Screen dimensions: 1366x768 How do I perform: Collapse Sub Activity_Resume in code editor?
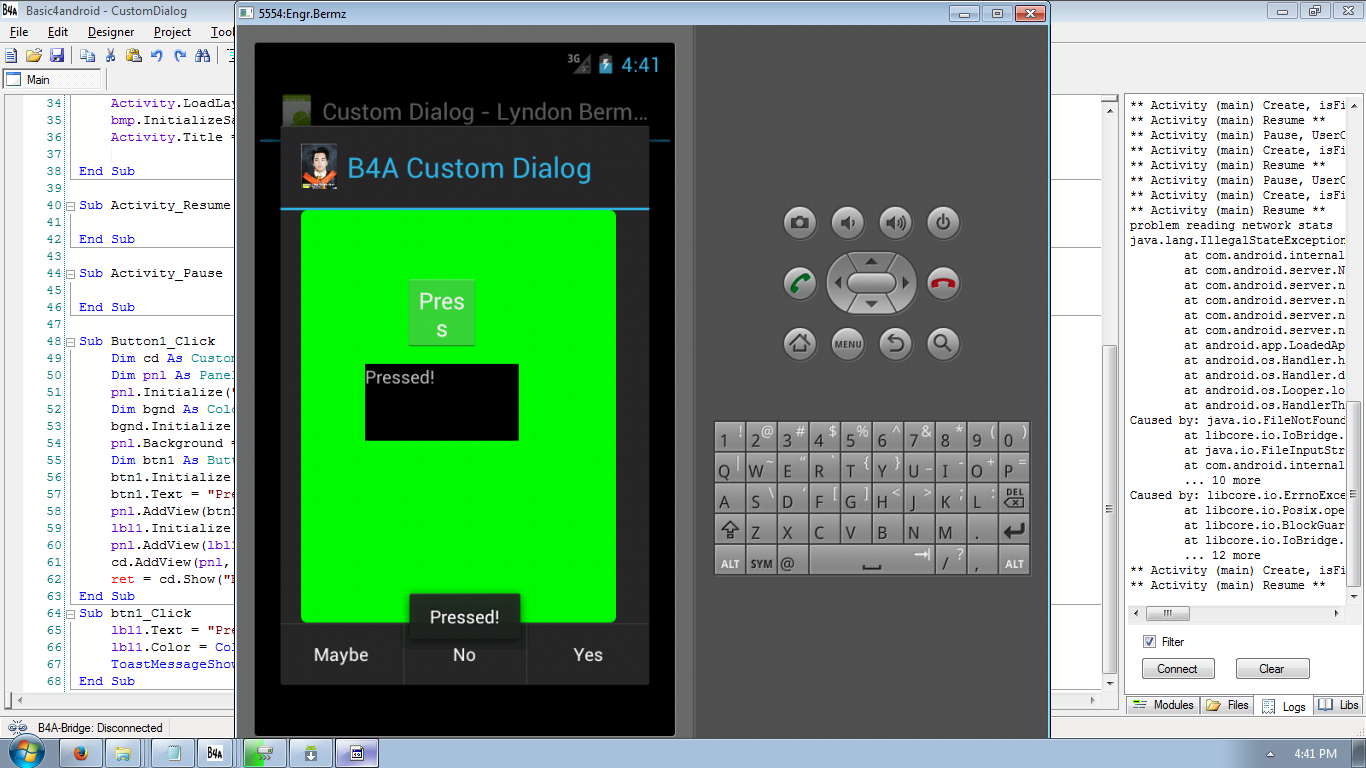(70, 205)
